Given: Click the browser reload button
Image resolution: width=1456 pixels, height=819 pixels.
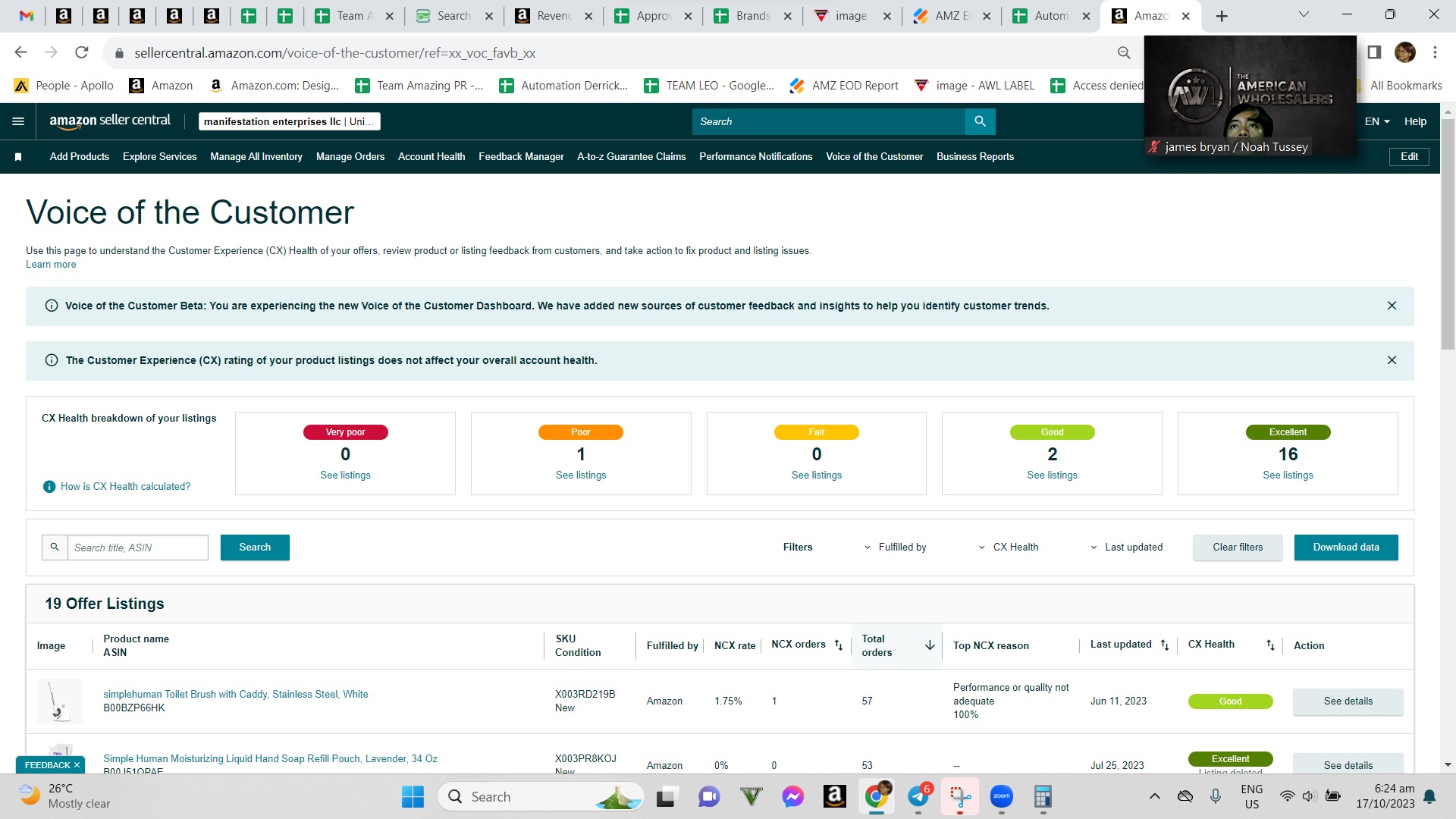Looking at the screenshot, I should coord(82,52).
